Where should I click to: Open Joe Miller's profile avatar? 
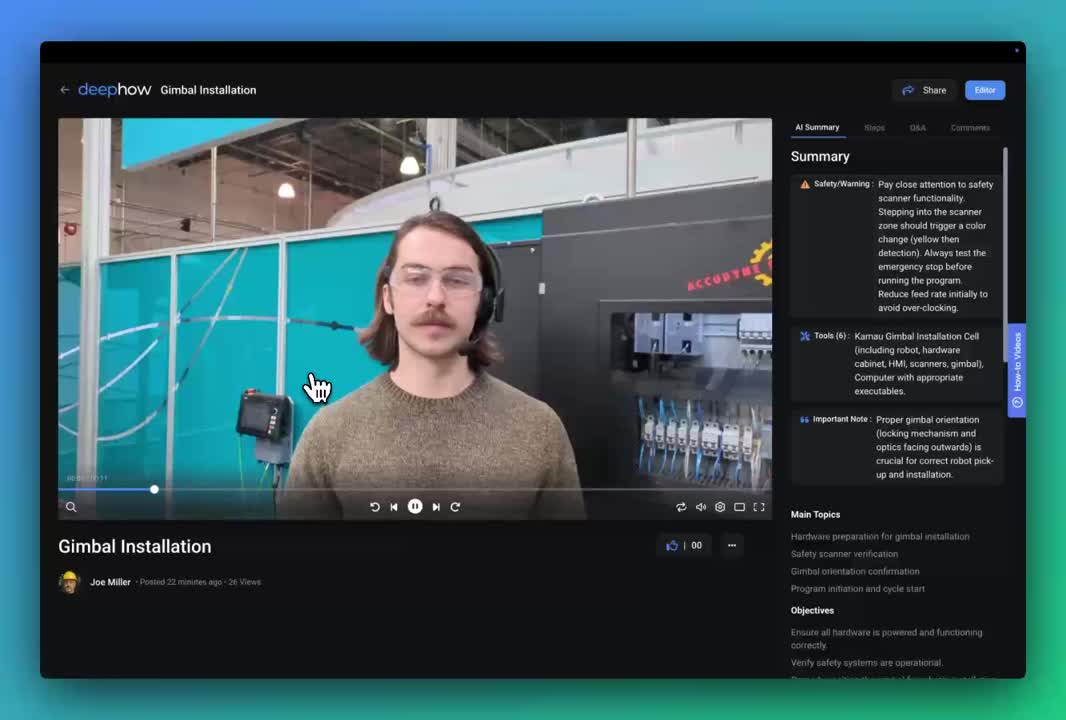(69, 582)
